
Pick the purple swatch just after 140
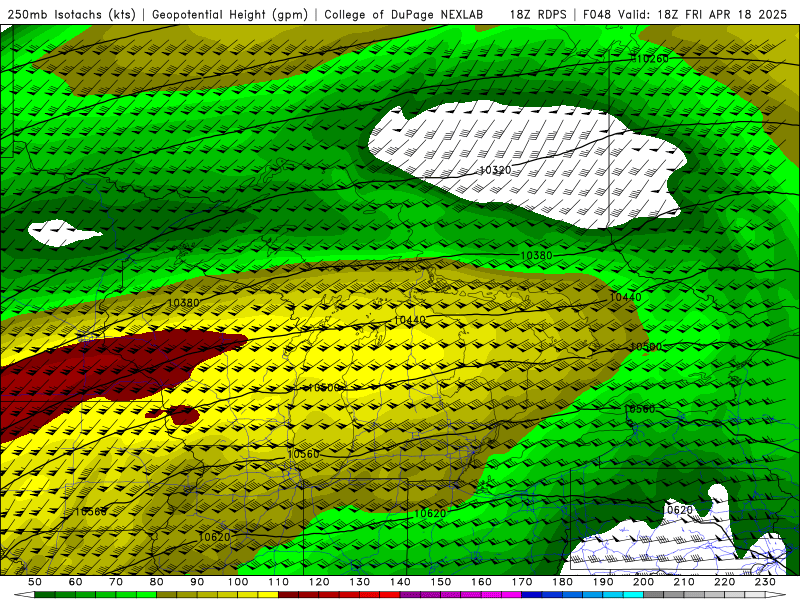[410, 595]
